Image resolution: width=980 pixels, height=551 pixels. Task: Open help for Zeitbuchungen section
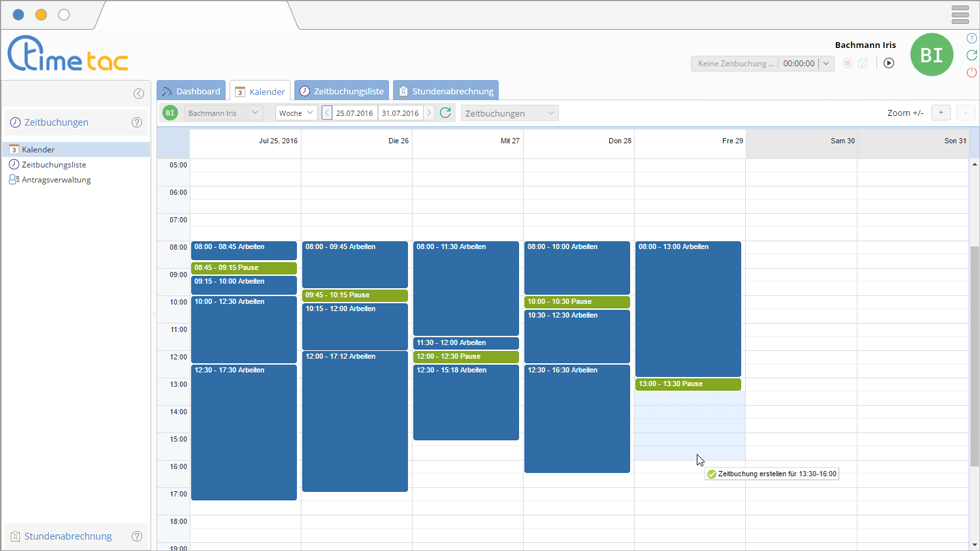[x=137, y=122]
